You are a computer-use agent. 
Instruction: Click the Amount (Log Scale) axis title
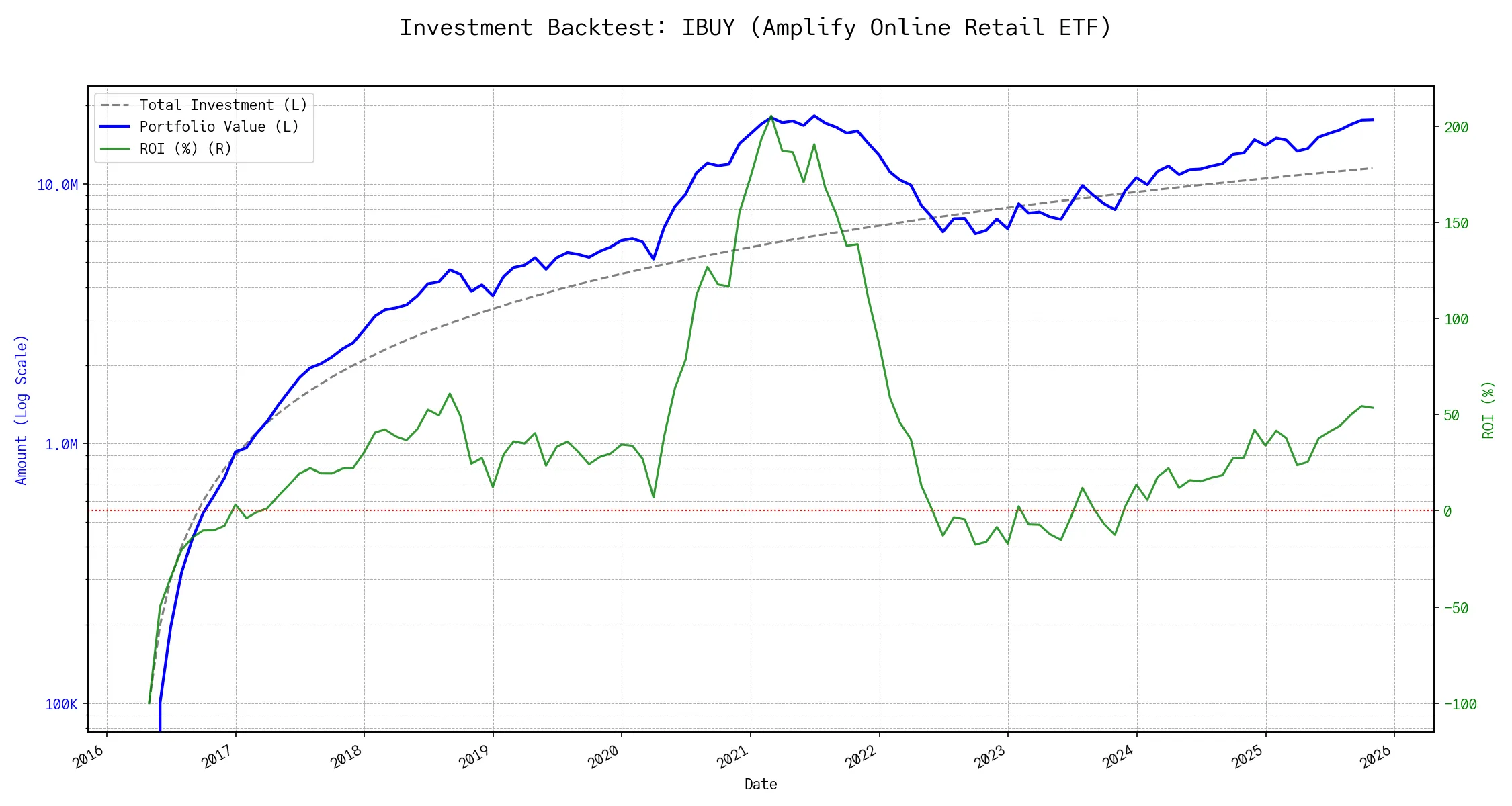pyautogui.click(x=22, y=410)
